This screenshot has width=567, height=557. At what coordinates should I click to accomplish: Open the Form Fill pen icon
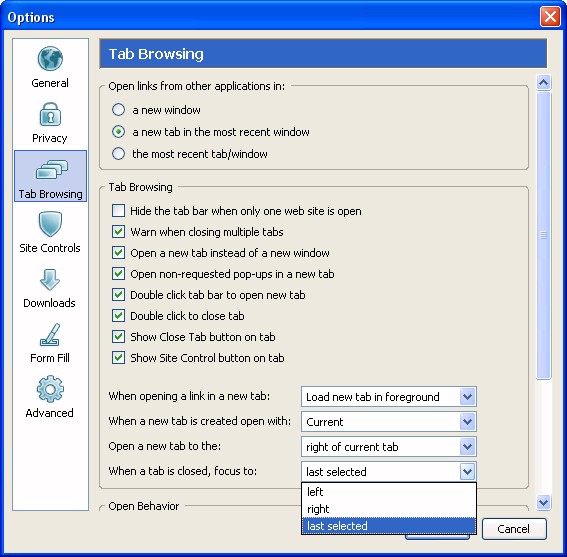50,335
